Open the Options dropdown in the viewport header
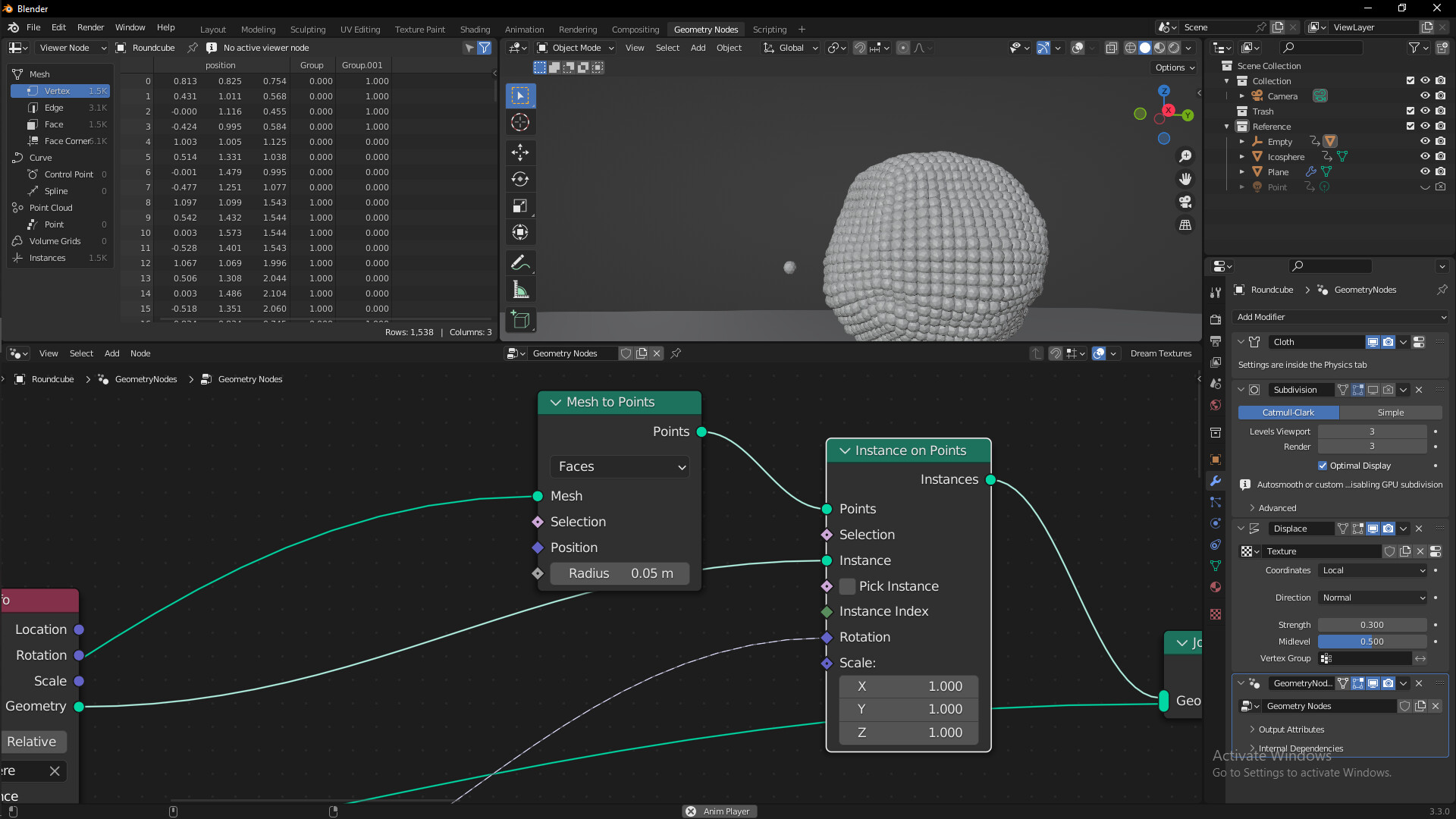This screenshot has width=1456, height=819. (x=1173, y=67)
